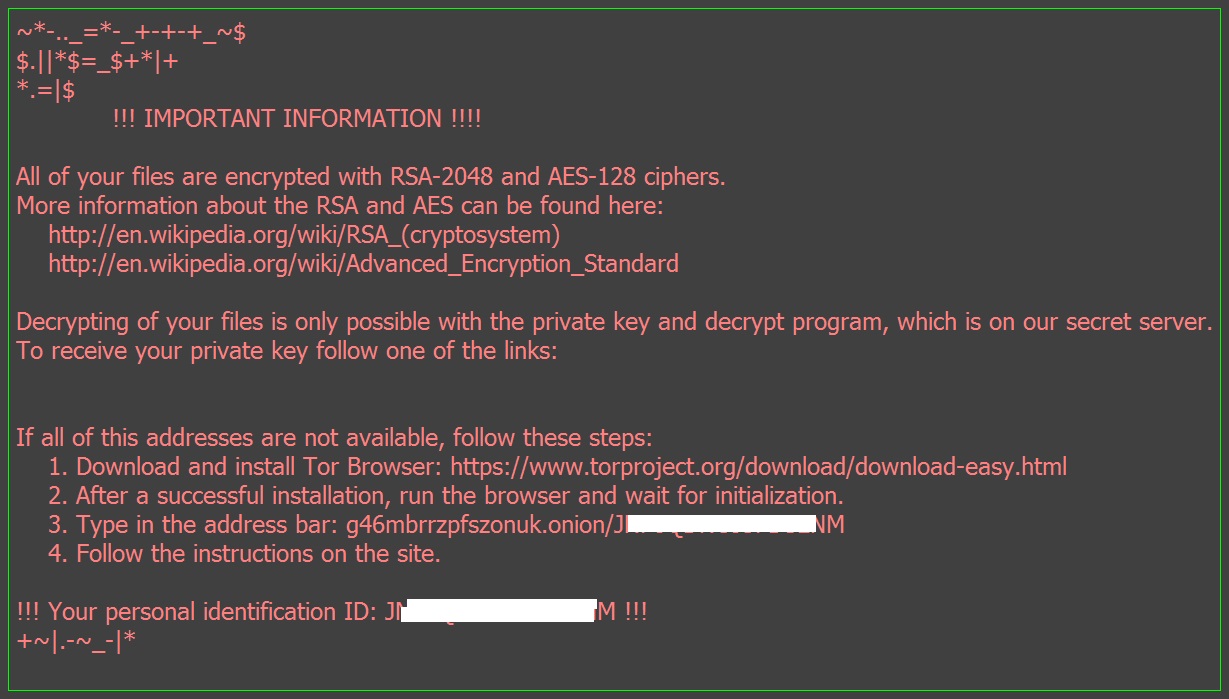Click 'To receive your private key' line

tap(286, 351)
